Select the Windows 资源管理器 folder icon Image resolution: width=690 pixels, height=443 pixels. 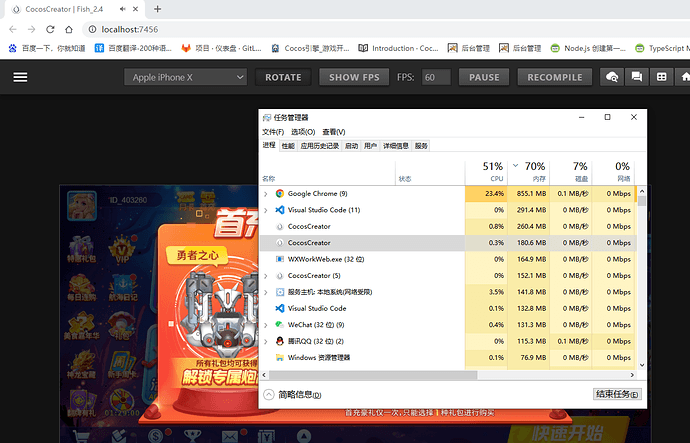pos(279,358)
